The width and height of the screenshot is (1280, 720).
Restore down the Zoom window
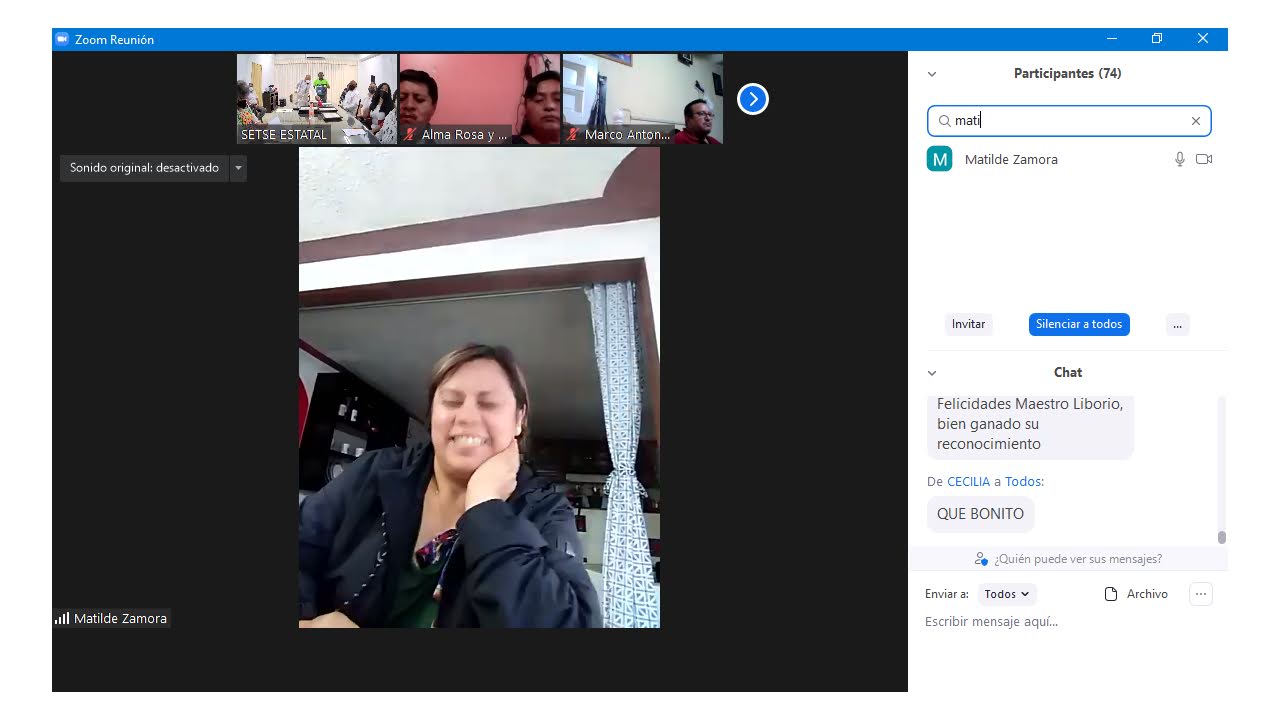1157,39
